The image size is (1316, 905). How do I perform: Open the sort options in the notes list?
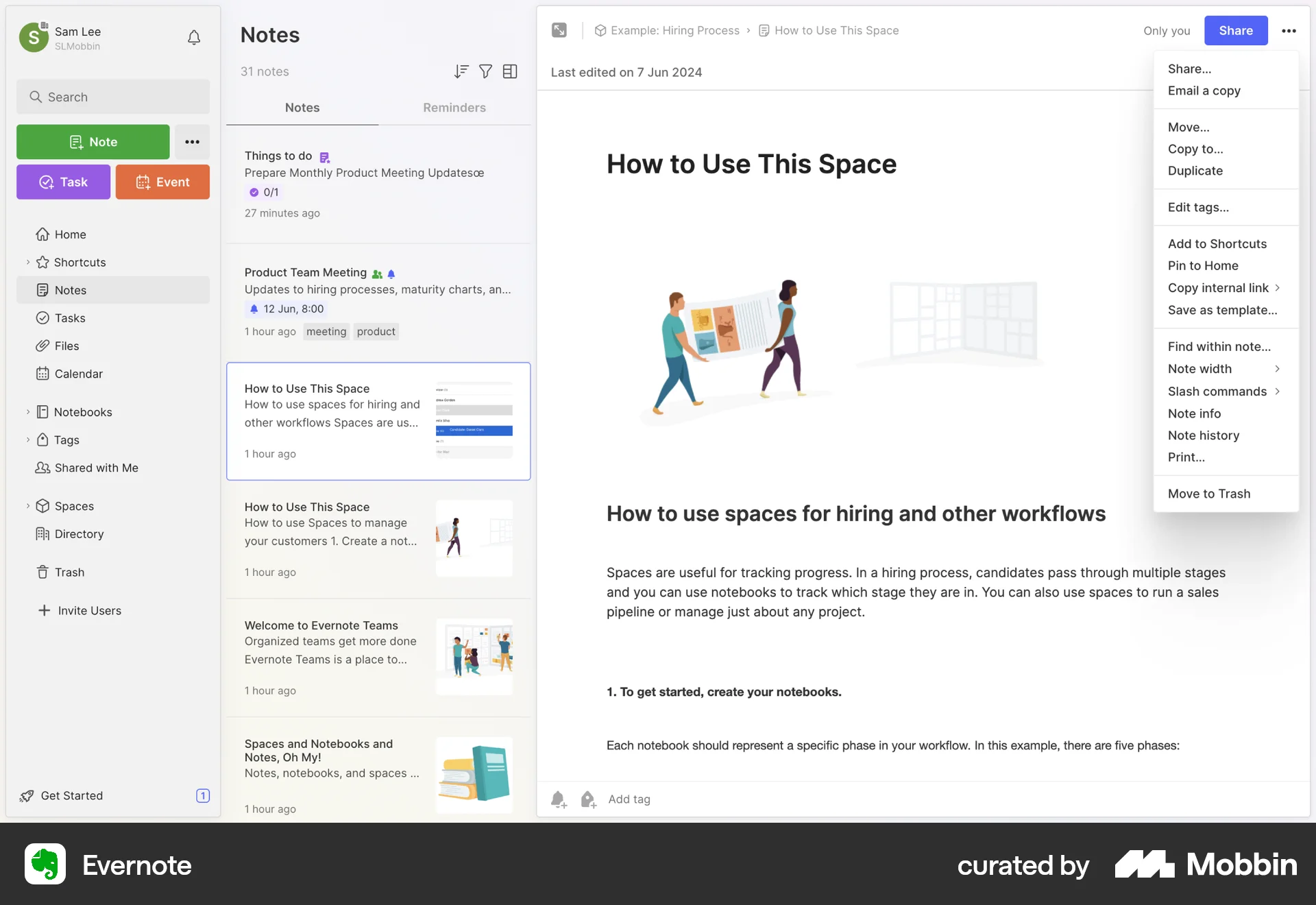click(461, 71)
